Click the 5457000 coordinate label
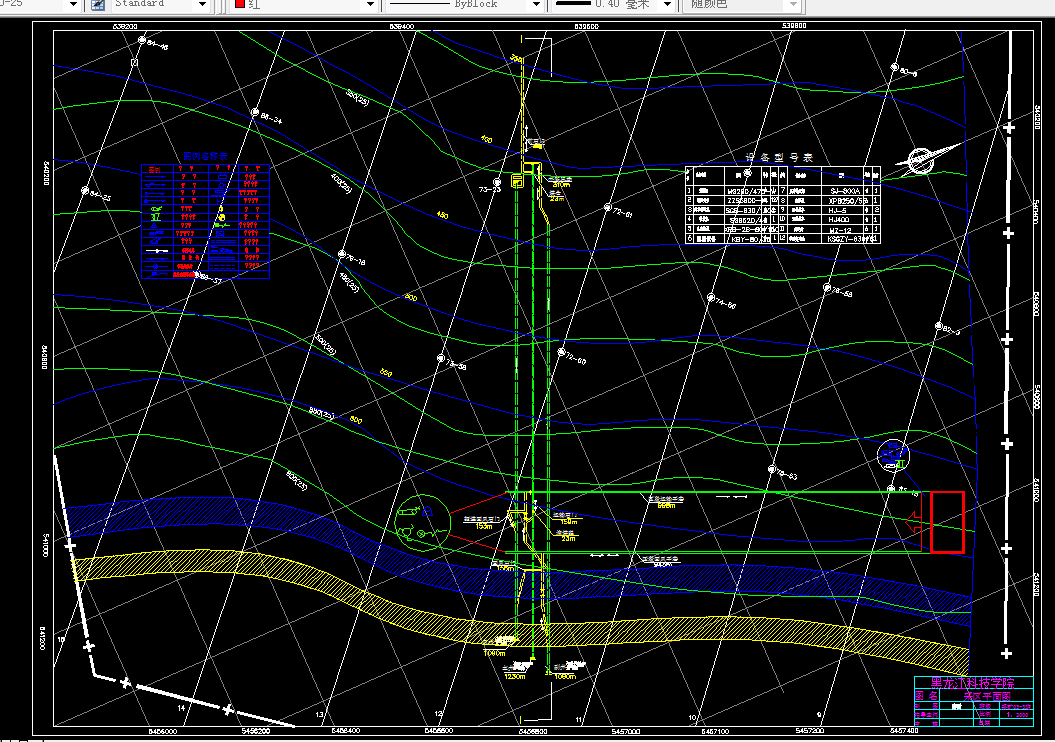Viewport: 1055px width, 742px height. click(x=626, y=731)
